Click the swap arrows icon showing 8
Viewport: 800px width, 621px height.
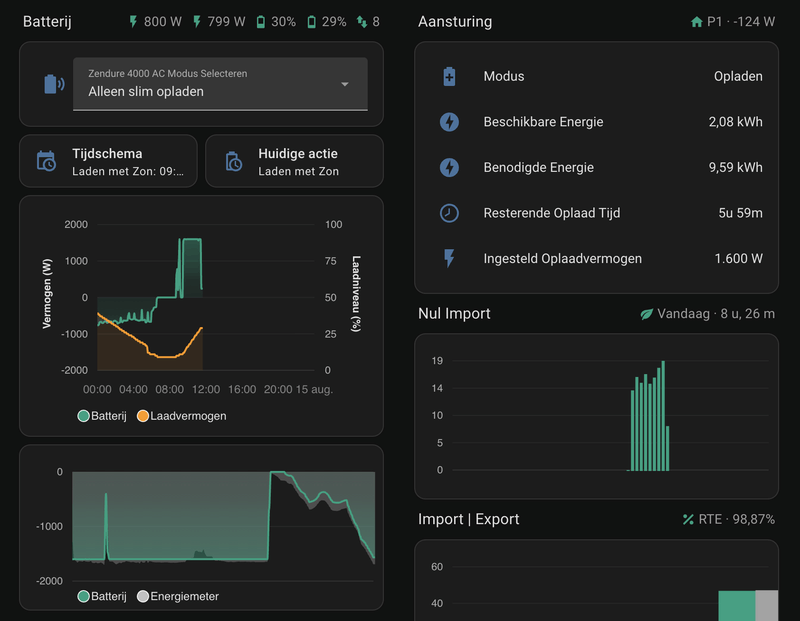click(362, 22)
